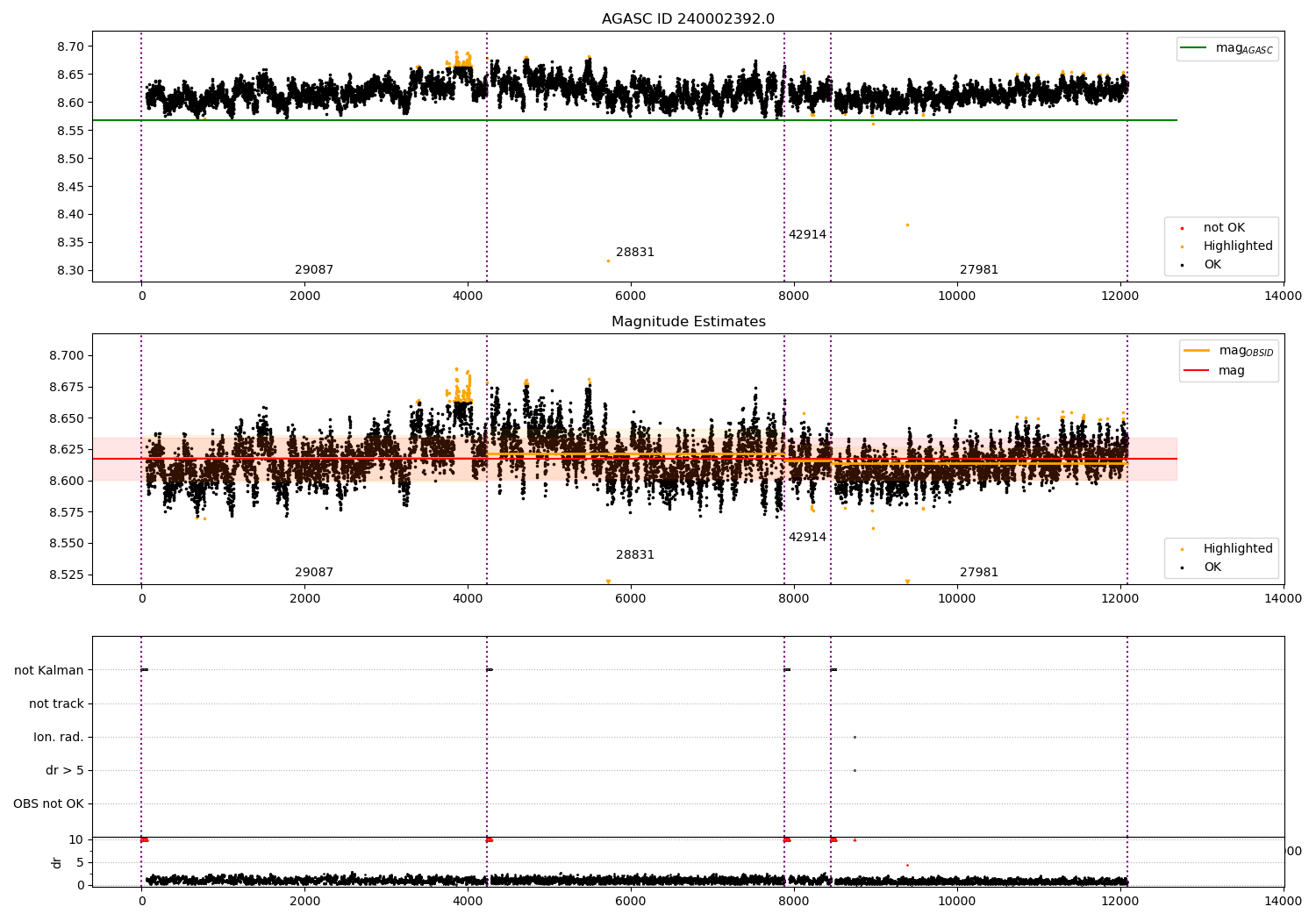Click obsid label 27981 in Magnitude Estimates plot
Screen dimensions: 1316x921
click(x=979, y=572)
